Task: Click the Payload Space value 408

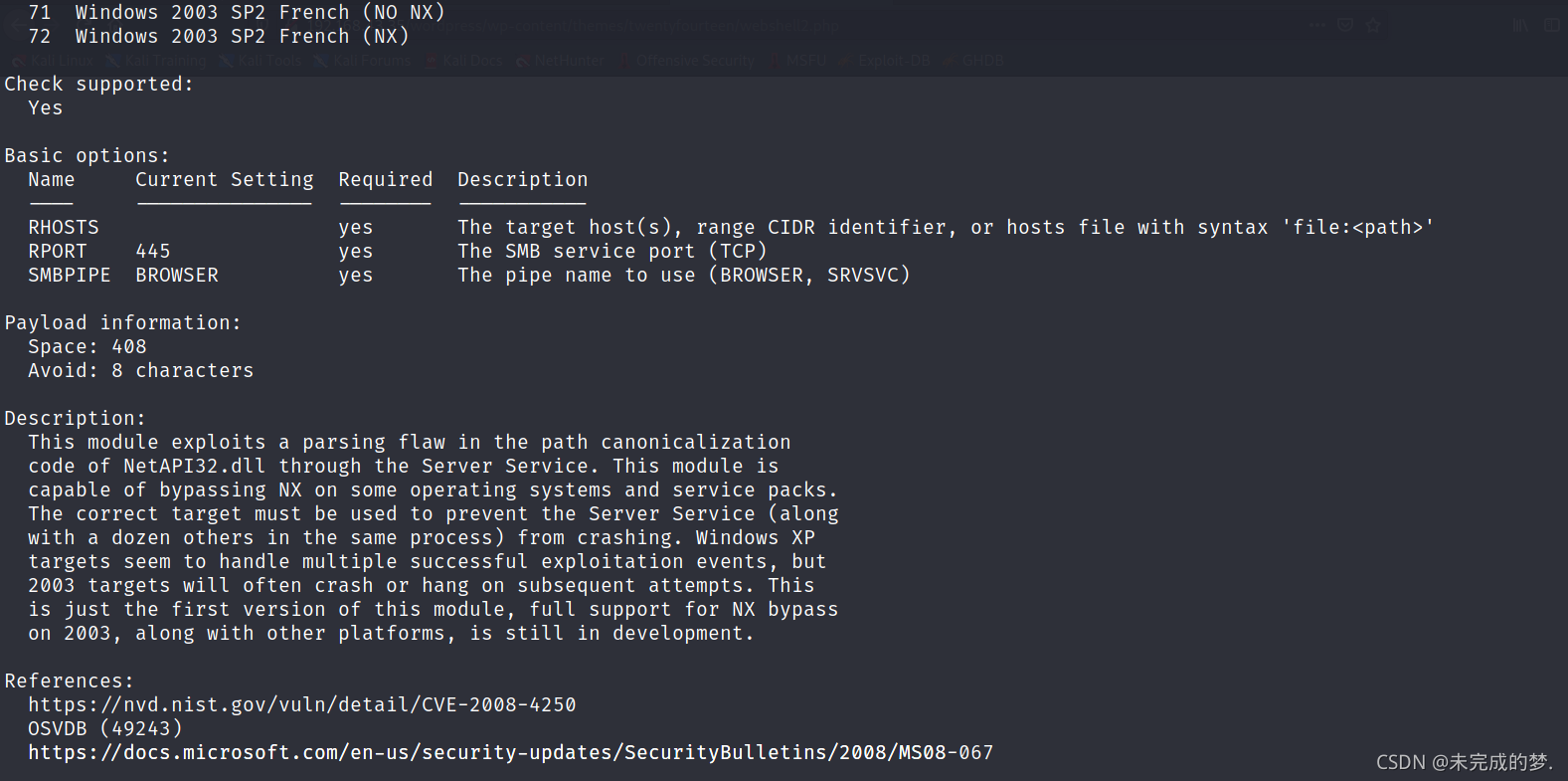Action: [129, 346]
